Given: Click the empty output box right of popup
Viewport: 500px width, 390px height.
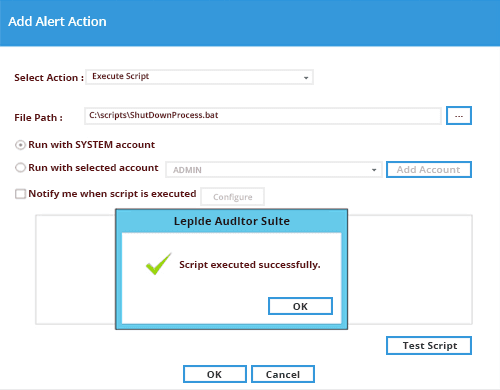Looking at the screenshot, I should point(410,270).
